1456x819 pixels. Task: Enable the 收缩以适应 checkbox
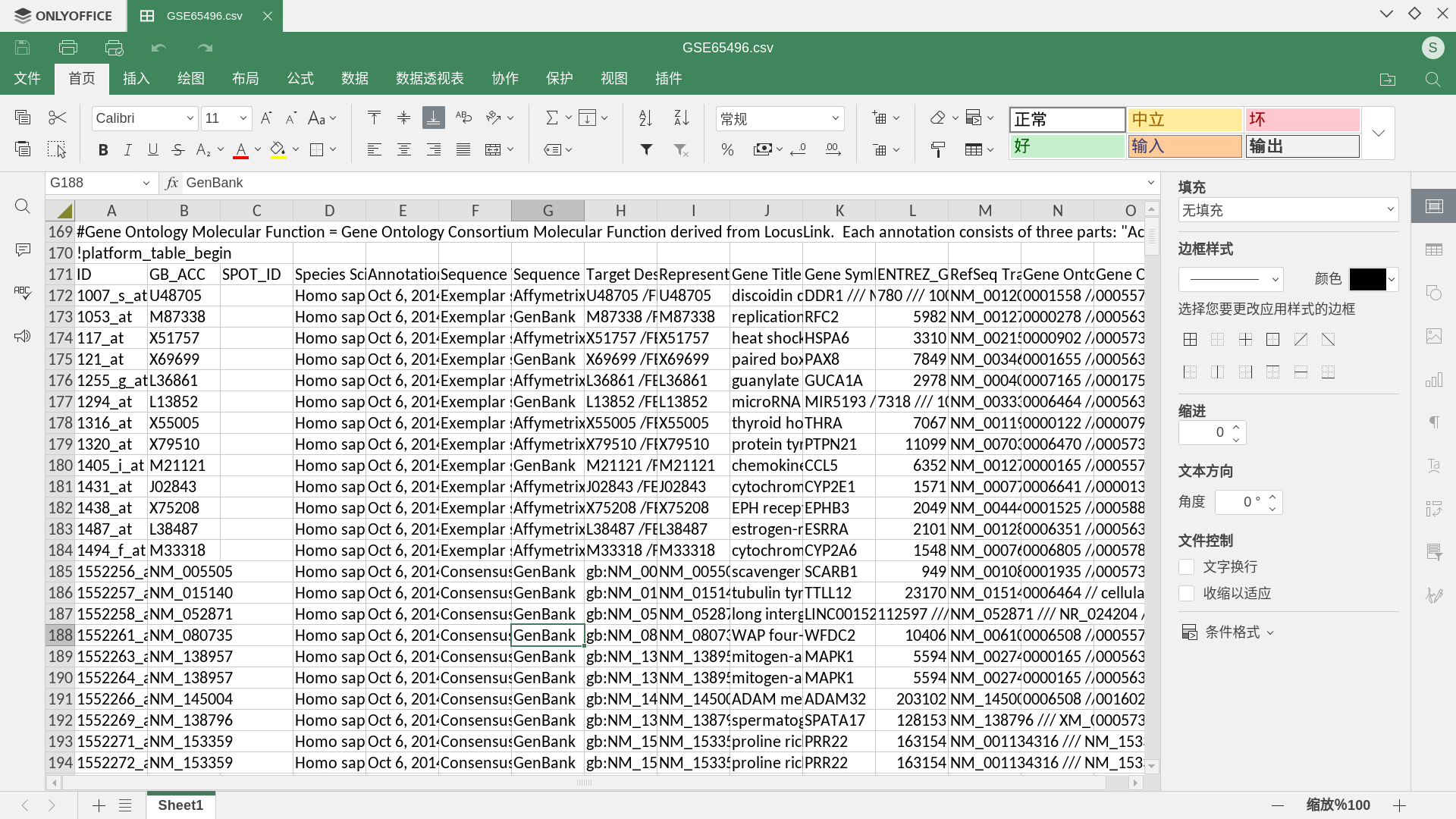coord(1187,593)
